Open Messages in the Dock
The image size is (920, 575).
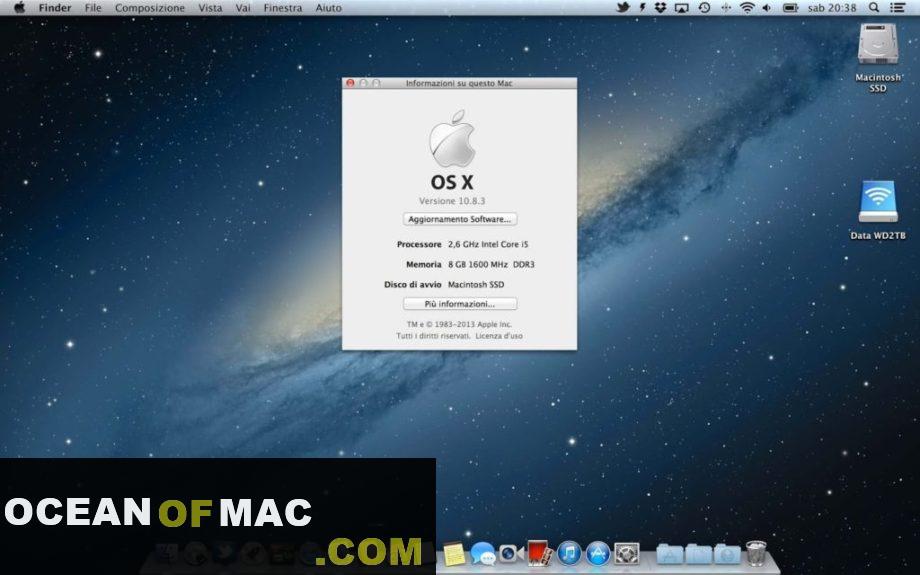[482, 553]
